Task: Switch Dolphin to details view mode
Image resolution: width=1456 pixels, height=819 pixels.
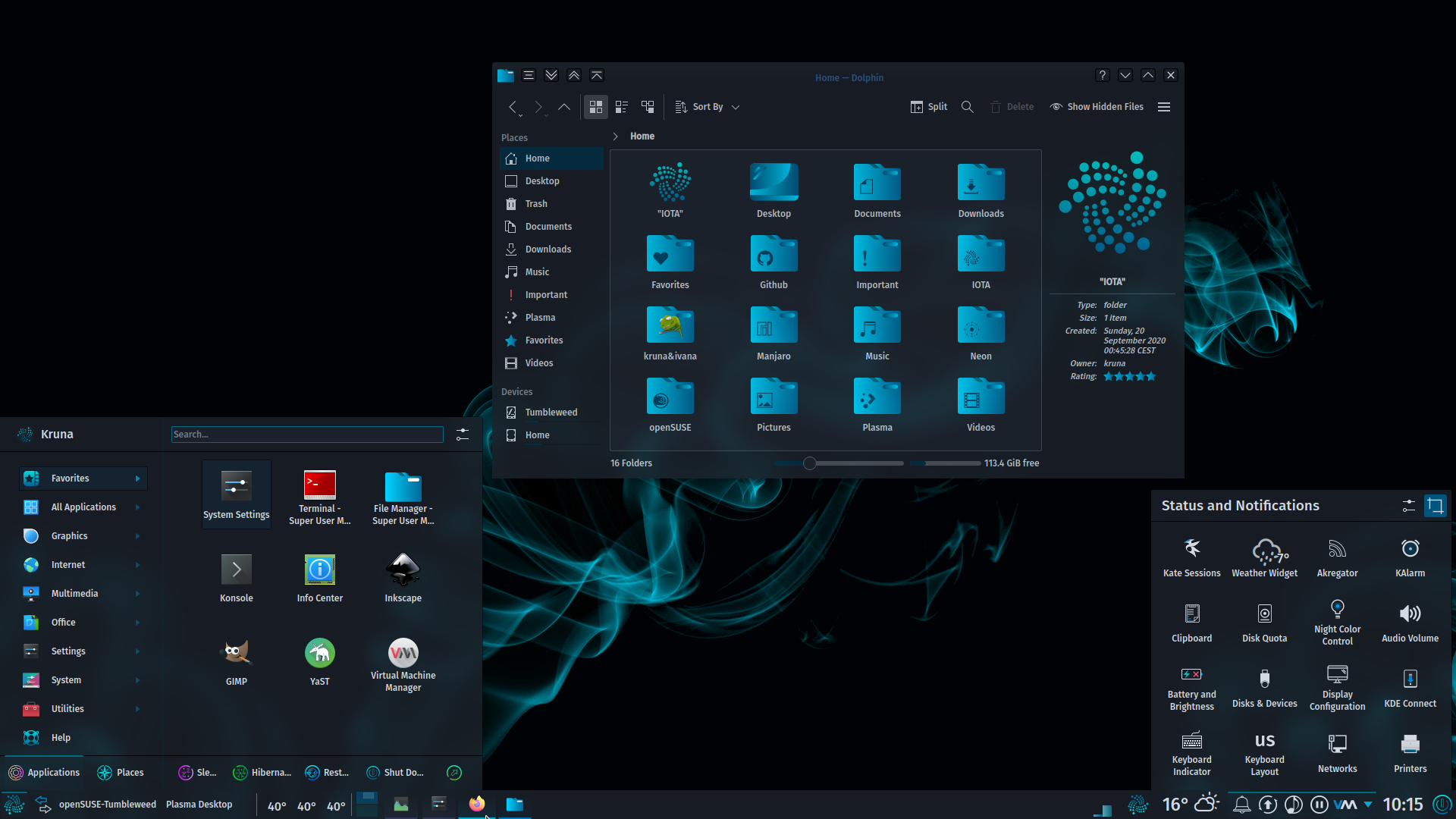Action: click(648, 107)
